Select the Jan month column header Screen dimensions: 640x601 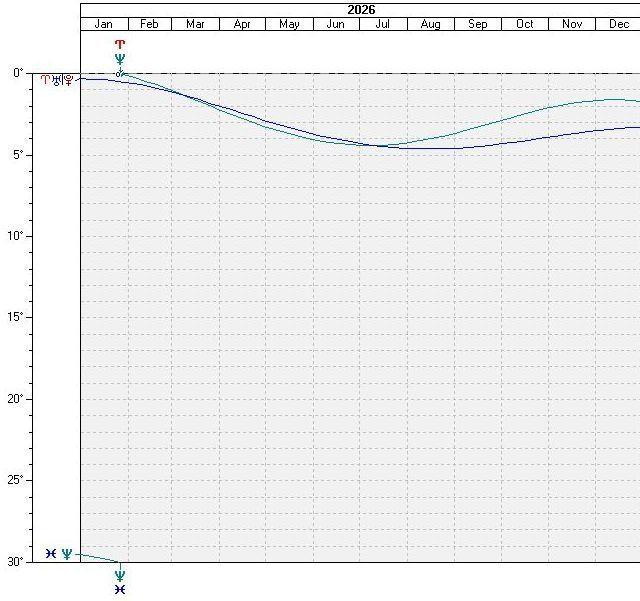(x=103, y=24)
